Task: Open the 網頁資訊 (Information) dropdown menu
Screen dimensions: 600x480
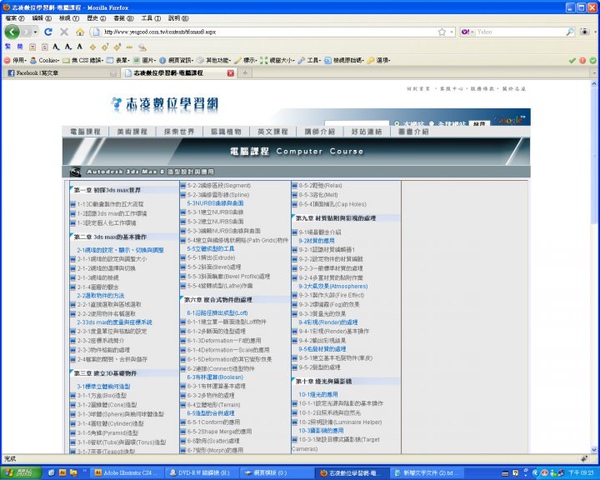Action: point(176,60)
